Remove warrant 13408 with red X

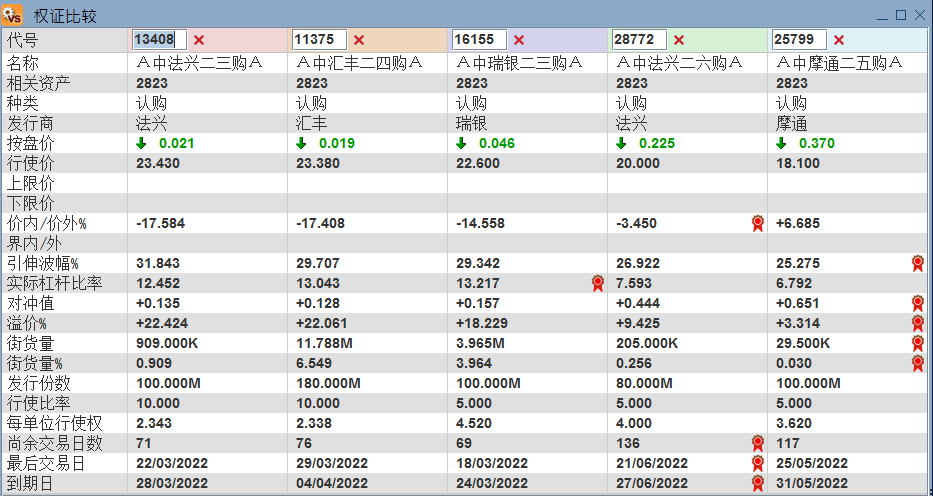pos(199,40)
